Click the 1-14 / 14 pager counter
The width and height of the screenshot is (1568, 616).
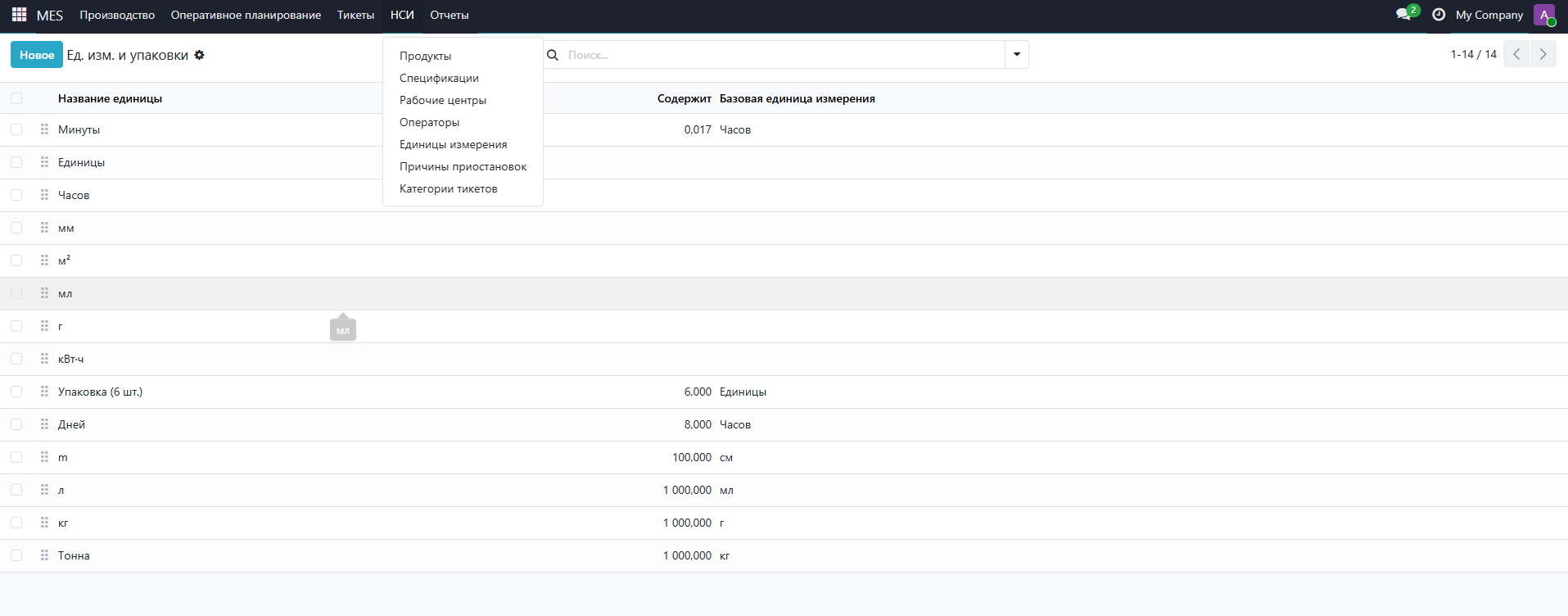(1474, 54)
